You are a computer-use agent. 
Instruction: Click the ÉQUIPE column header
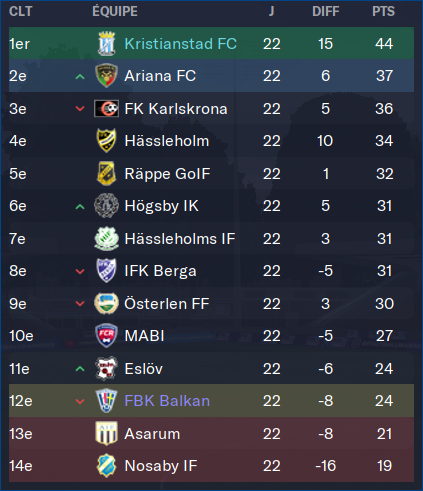[x=115, y=11]
